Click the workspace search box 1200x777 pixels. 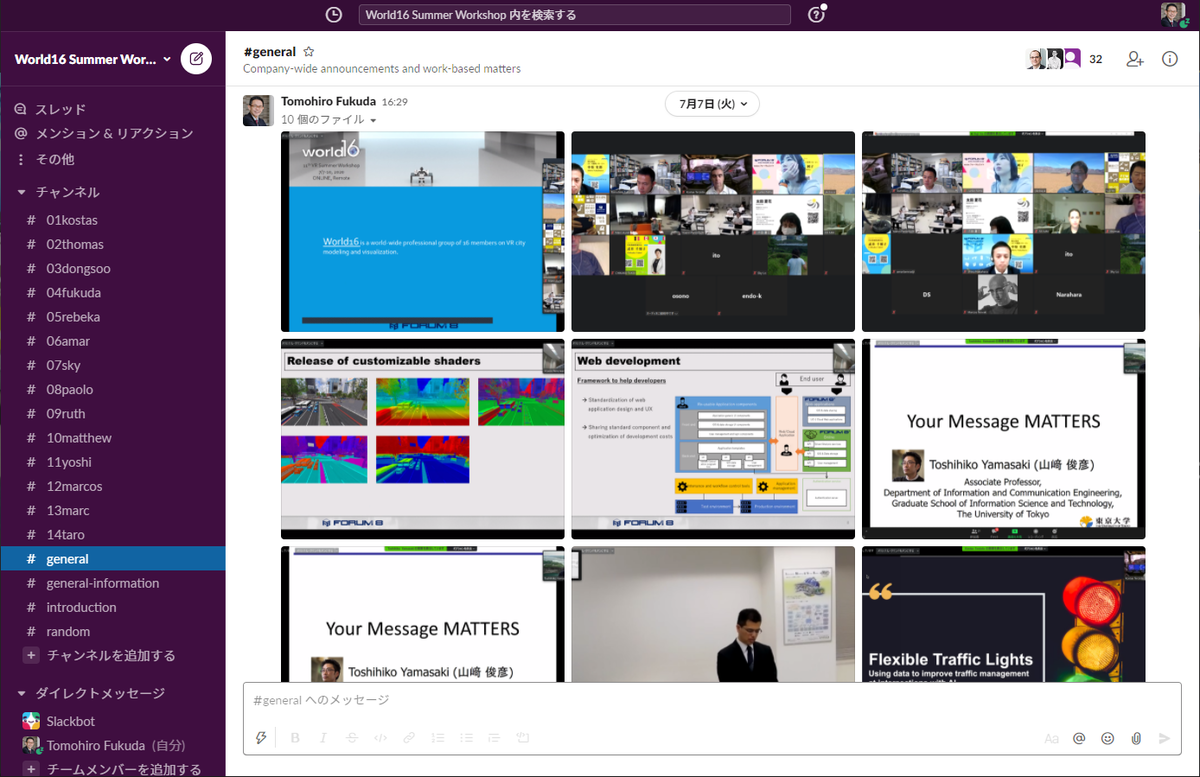[x=574, y=15]
